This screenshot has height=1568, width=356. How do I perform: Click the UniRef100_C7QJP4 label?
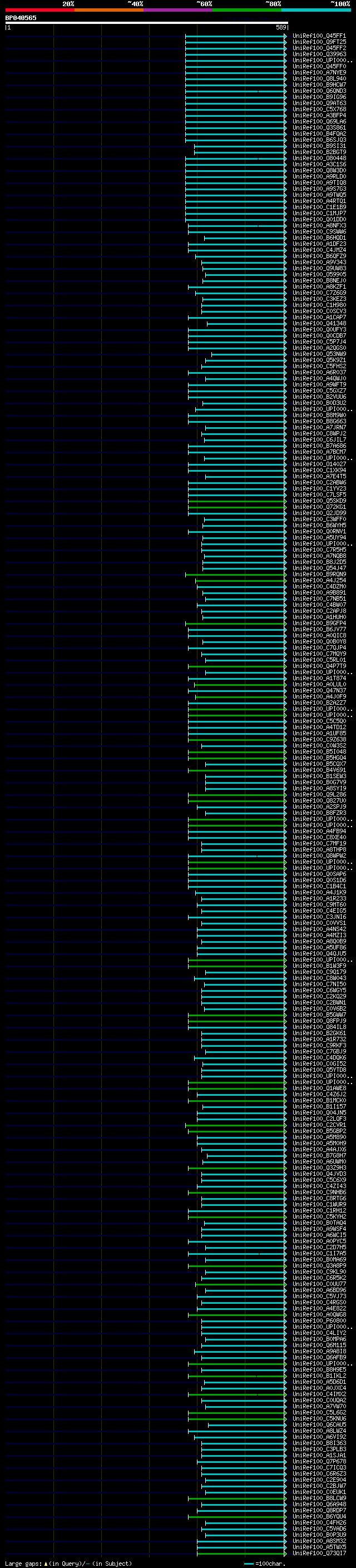[x=319, y=647]
